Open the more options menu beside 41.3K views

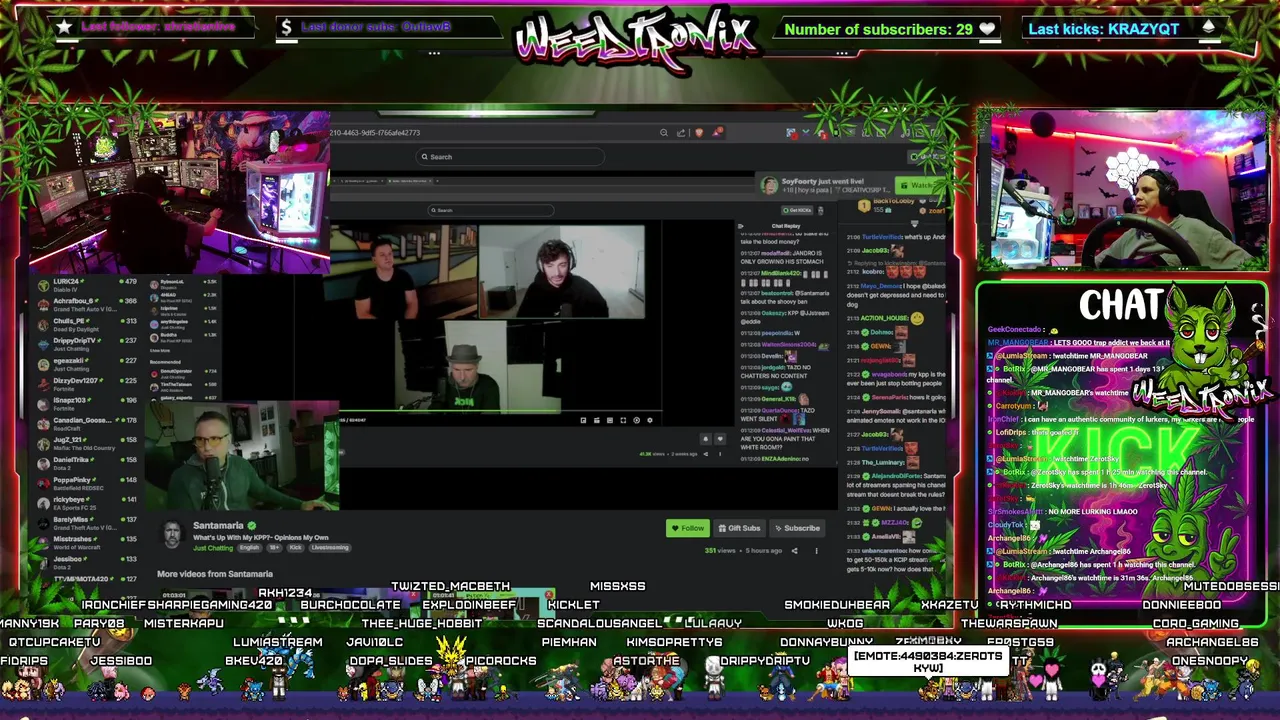[720, 454]
